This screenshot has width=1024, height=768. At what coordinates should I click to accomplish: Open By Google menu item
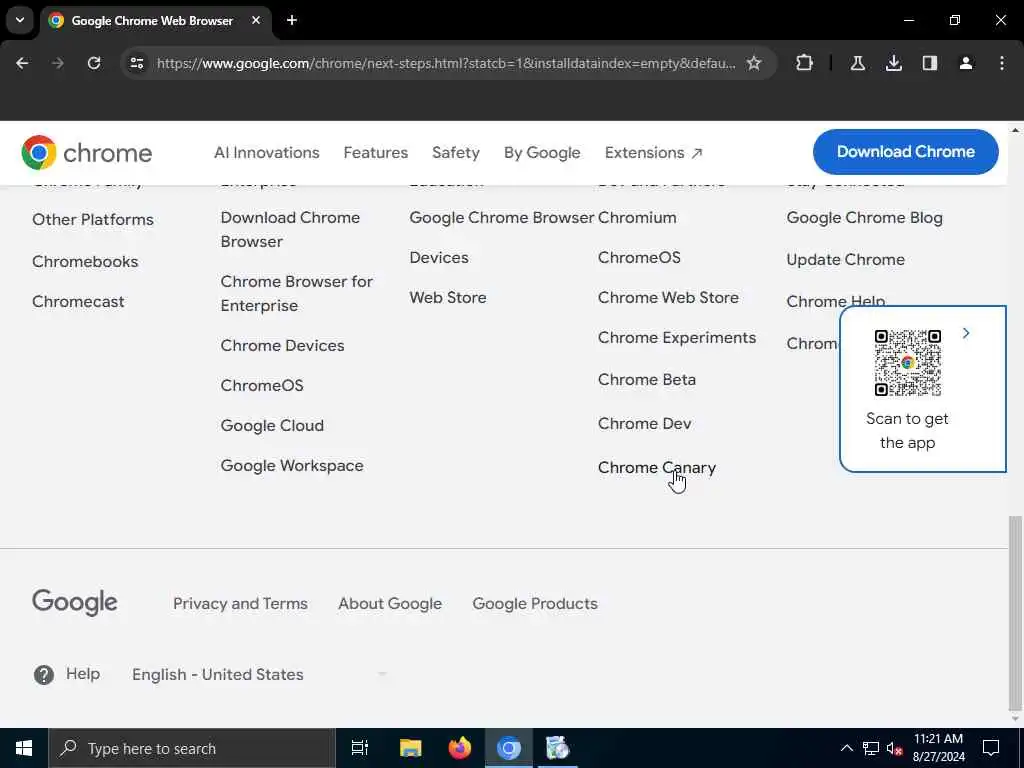542,152
